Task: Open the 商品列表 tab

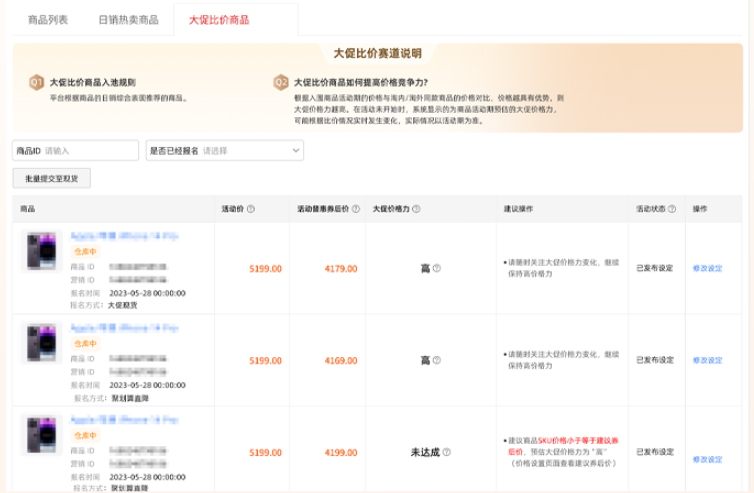Action: click(48, 20)
